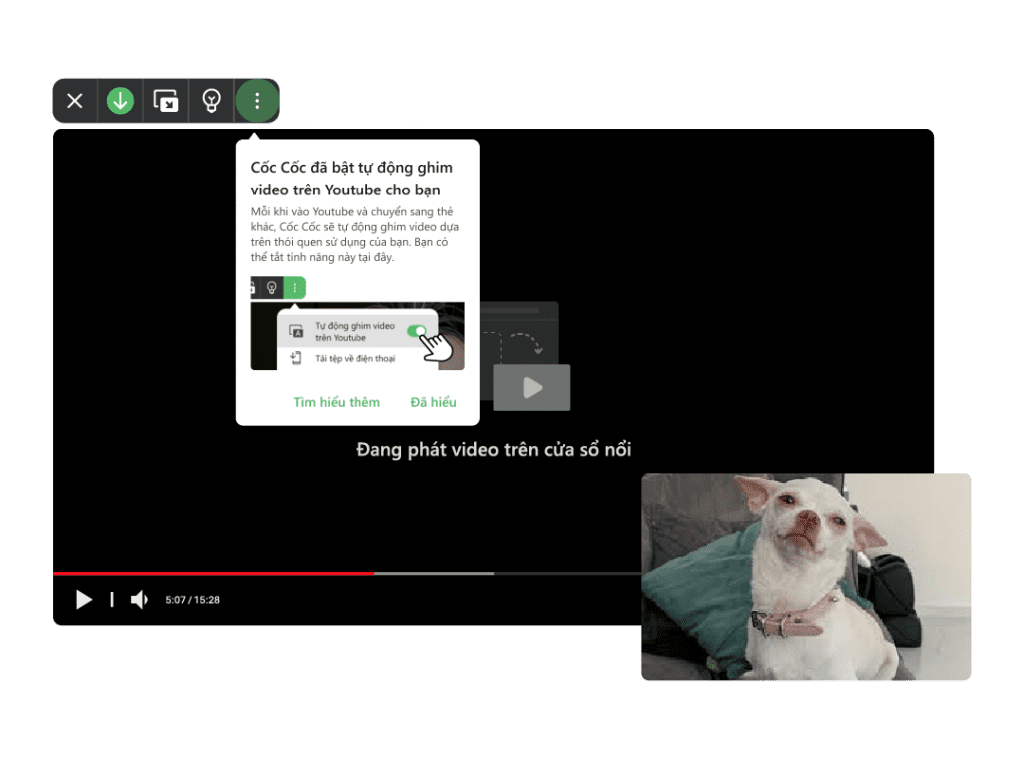Open the three-dot more options menu
Viewport: 1024px width, 759px height.
point(257,101)
